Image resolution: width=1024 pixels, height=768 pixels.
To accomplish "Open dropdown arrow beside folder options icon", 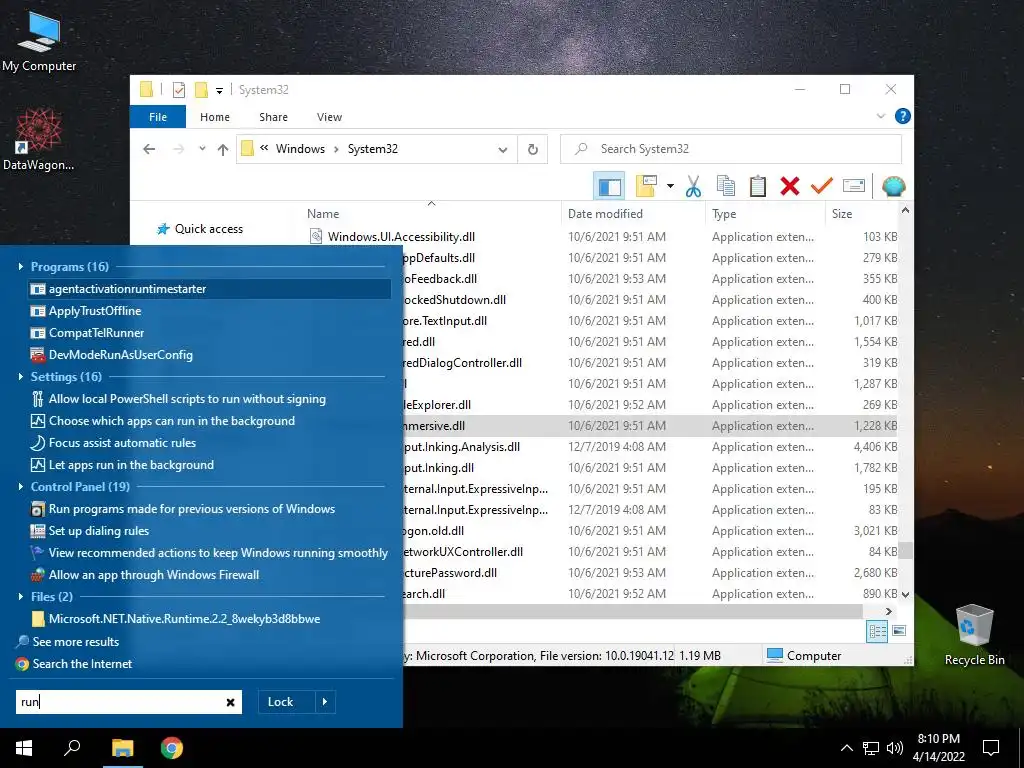I will pyautogui.click(x=670, y=186).
